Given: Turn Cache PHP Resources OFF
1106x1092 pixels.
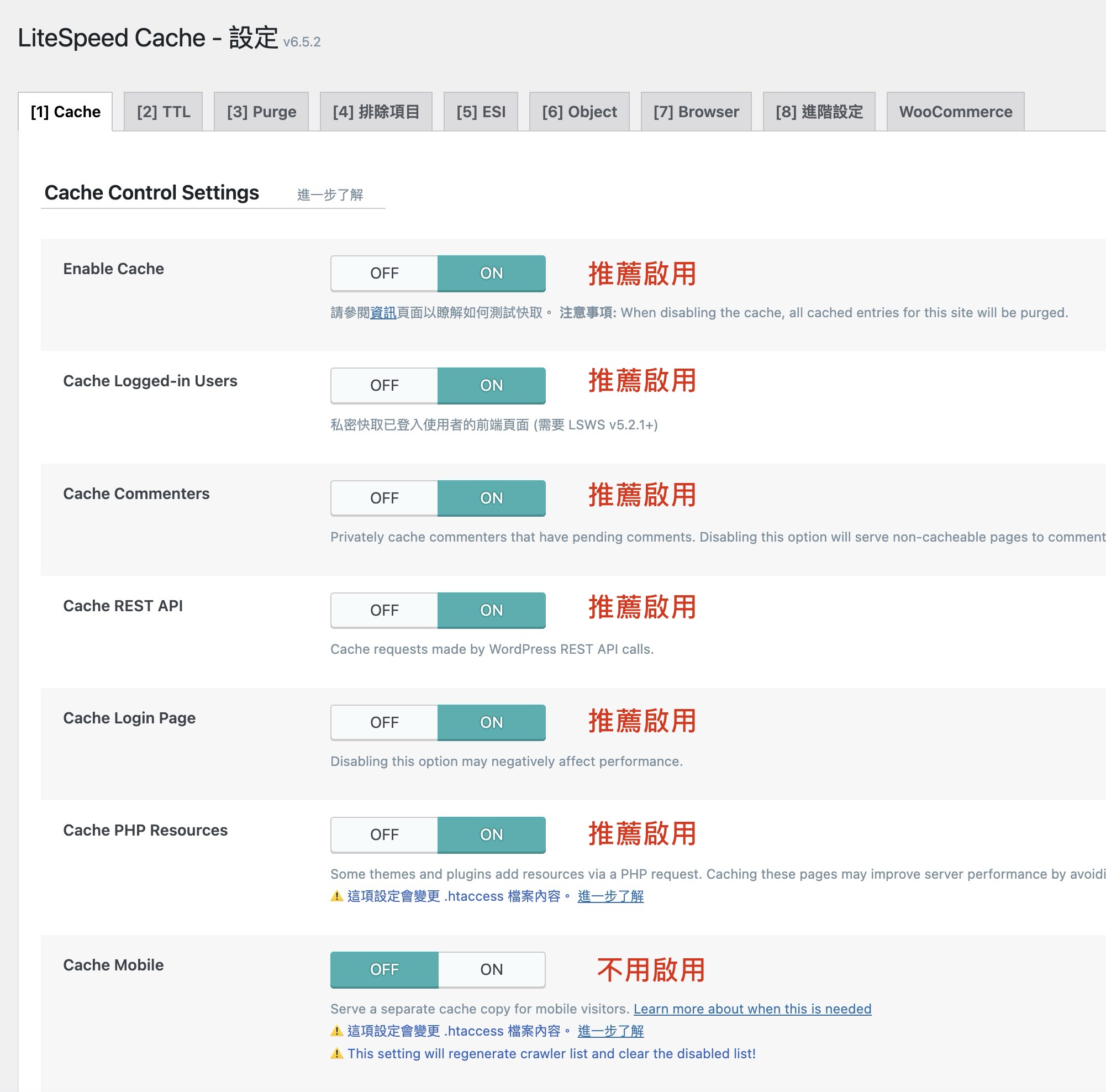Looking at the screenshot, I should click(x=384, y=835).
